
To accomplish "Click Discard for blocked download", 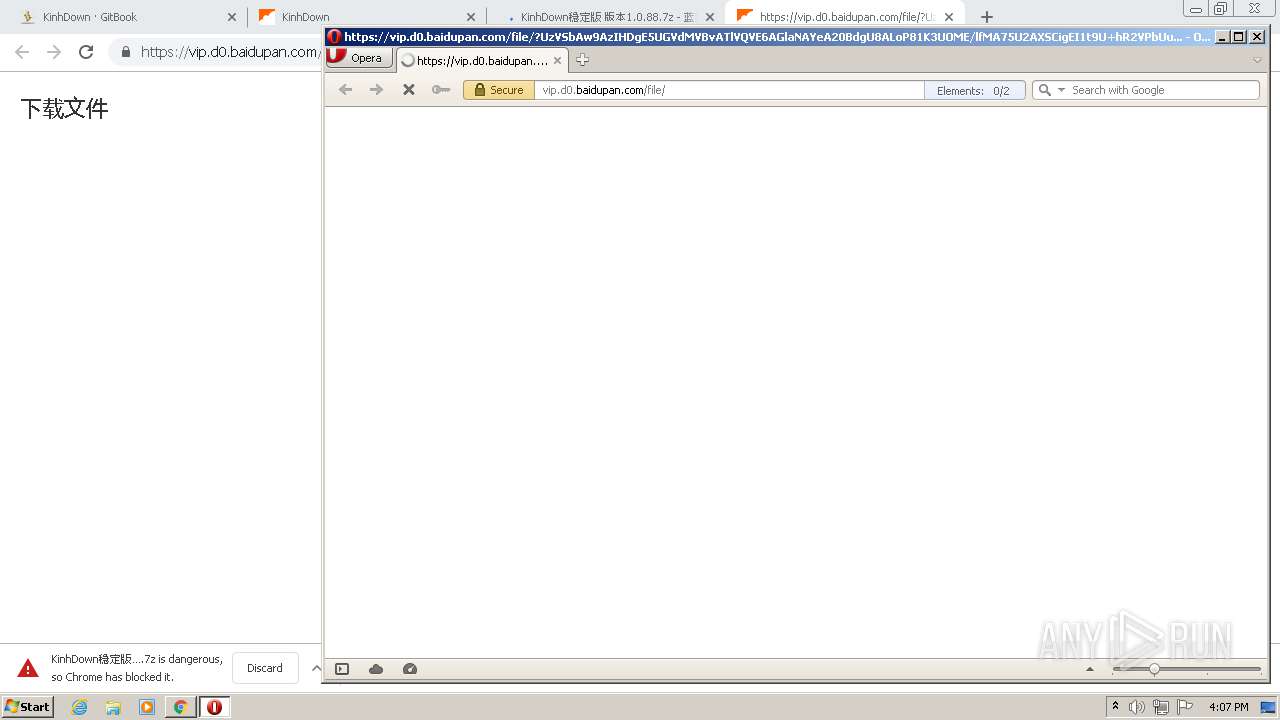I will (x=265, y=668).
